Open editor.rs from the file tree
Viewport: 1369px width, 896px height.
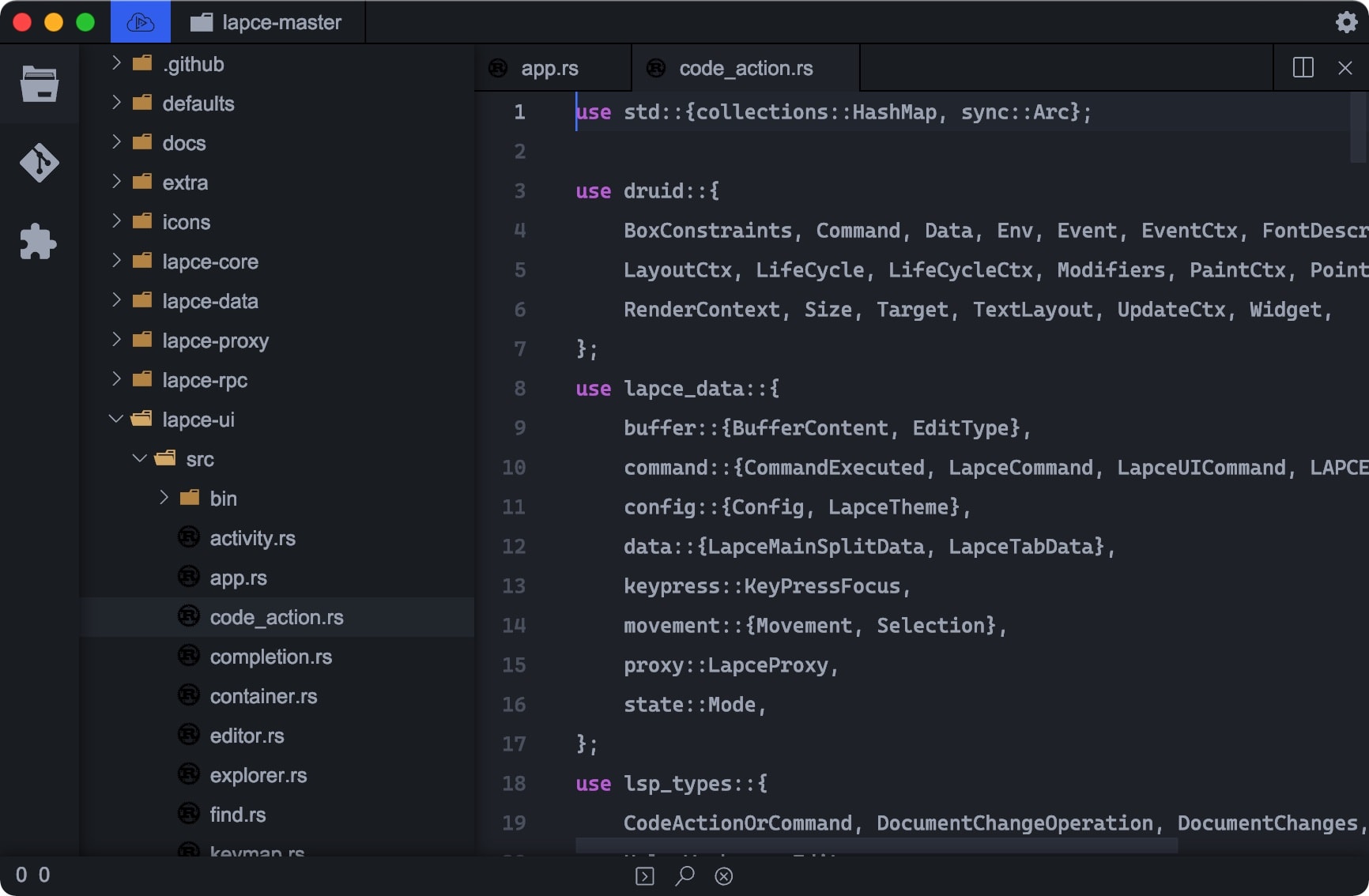(x=247, y=736)
